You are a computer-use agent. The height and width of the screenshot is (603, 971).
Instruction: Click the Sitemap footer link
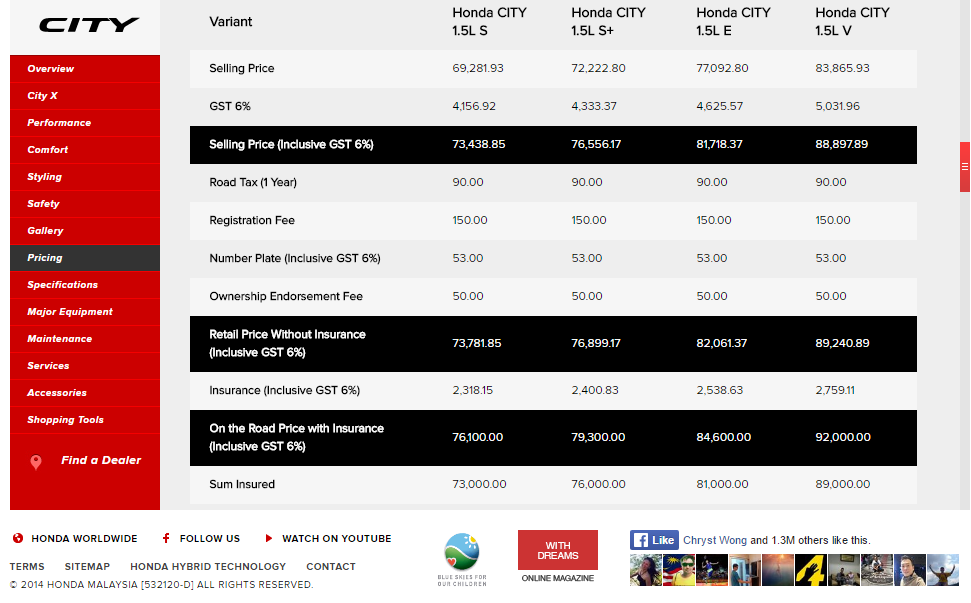click(x=87, y=566)
